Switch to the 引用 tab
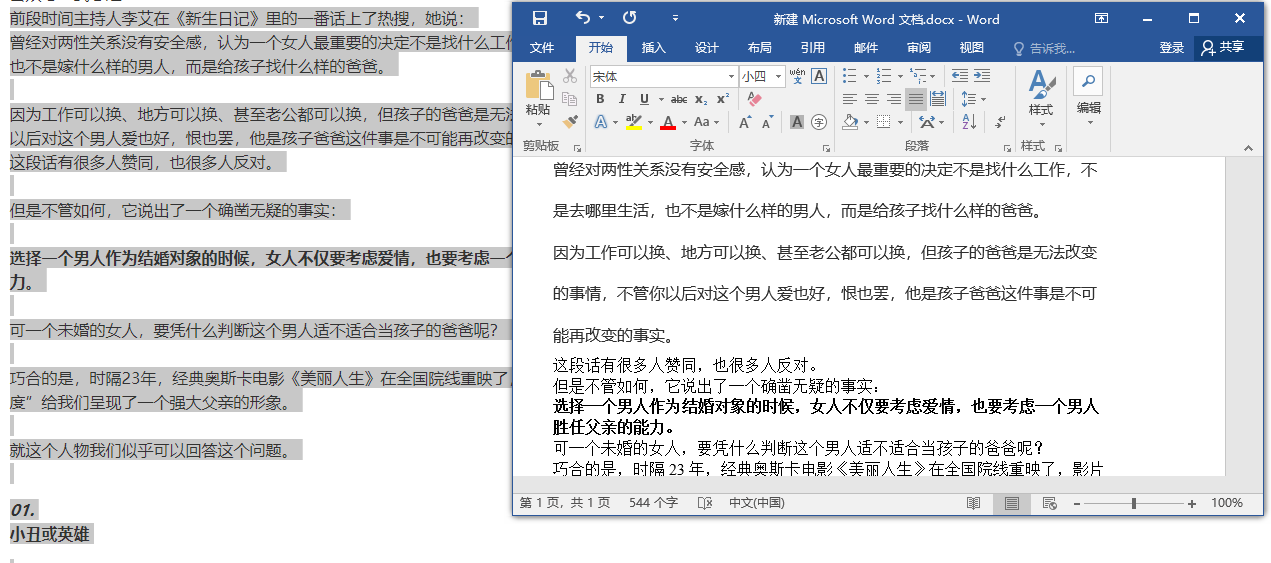Viewport: 1271px width, 563px height. [813, 48]
